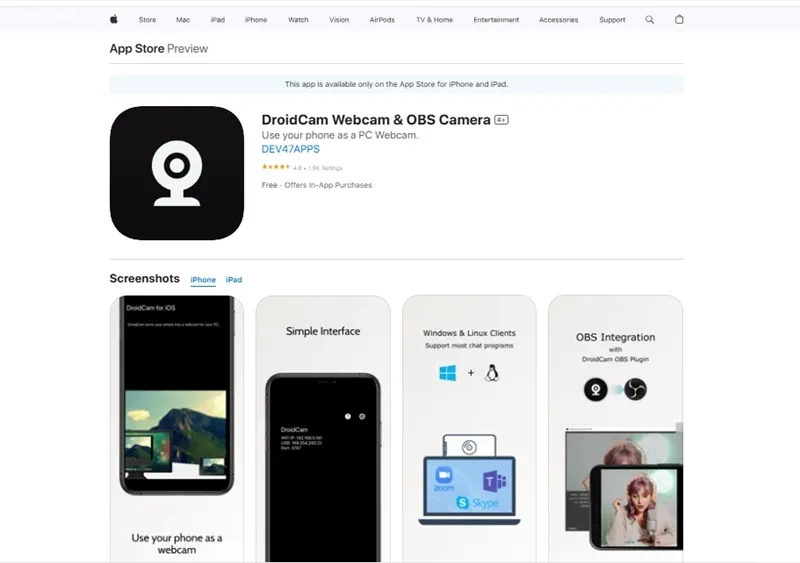Click the 4+ age rating badge

tap(502, 120)
